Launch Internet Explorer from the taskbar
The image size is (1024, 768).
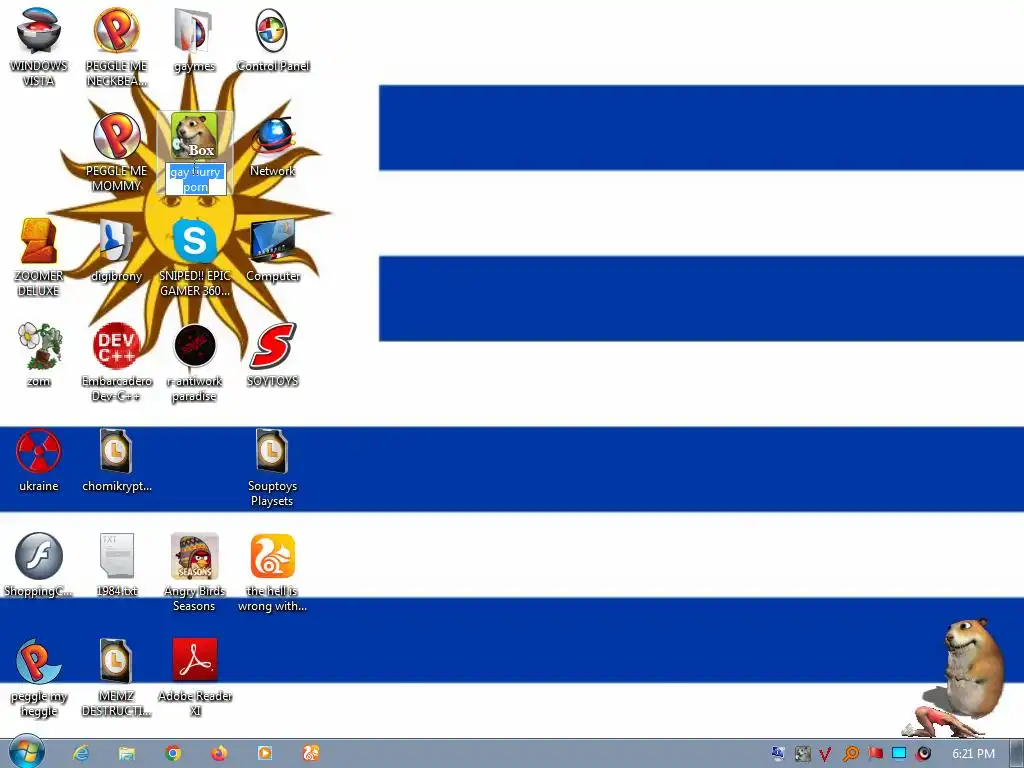[x=81, y=753]
